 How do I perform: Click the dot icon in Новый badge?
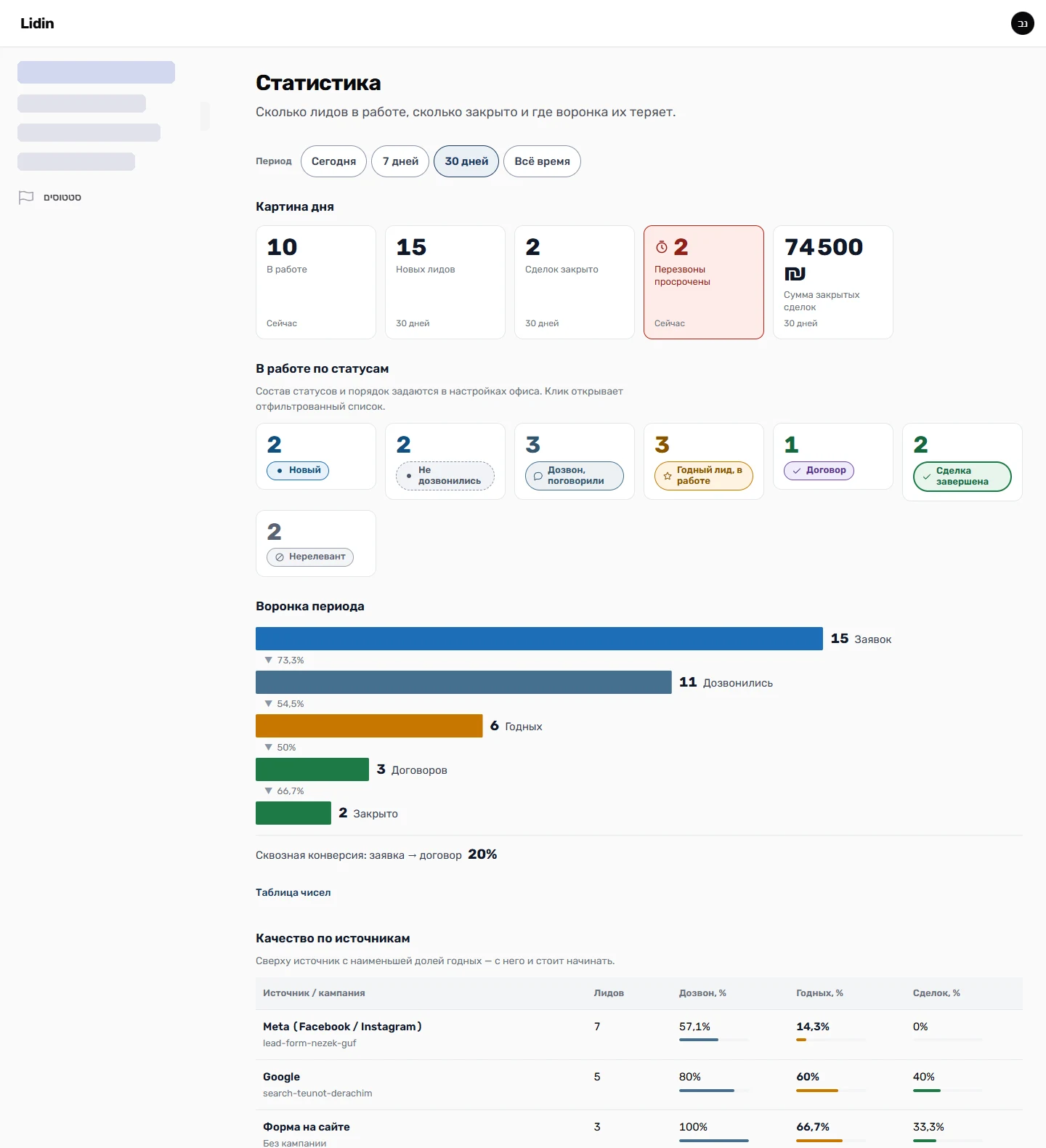(280, 471)
